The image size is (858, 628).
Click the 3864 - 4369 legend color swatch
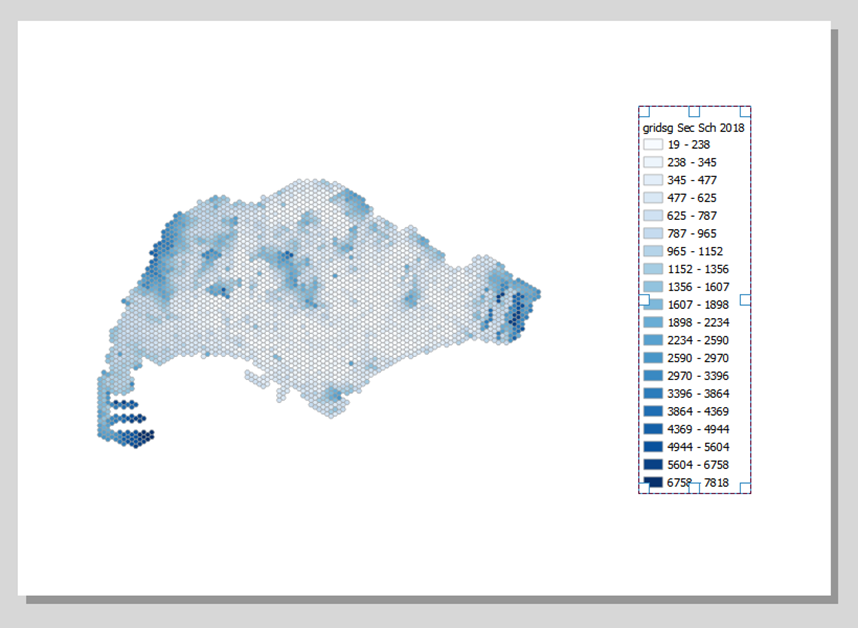(x=653, y=411)
